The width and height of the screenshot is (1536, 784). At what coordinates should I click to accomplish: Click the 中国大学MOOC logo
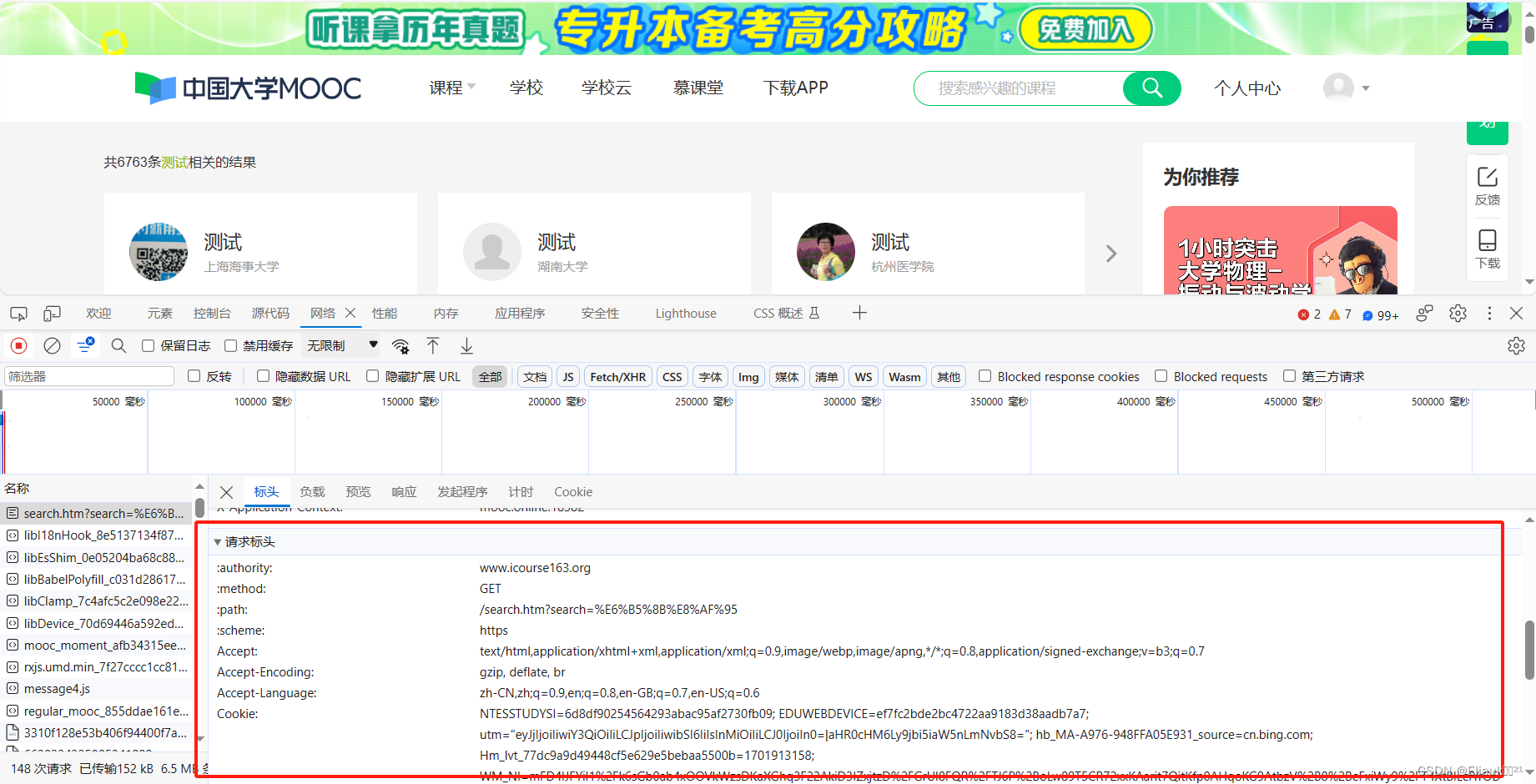point(248,88)
